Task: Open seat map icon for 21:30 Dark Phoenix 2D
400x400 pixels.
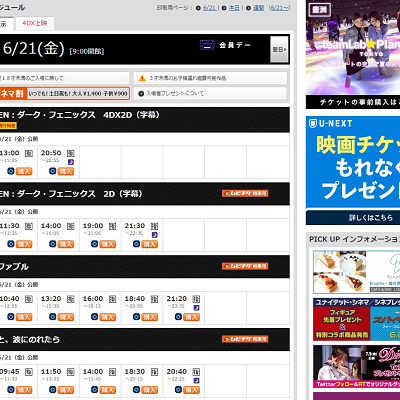Action: (x=154, y=226)
